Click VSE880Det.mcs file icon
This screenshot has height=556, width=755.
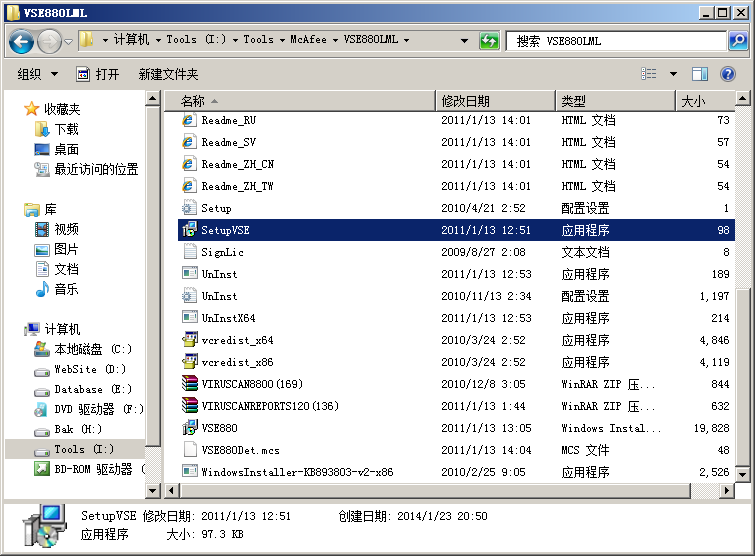click(190, 450)
